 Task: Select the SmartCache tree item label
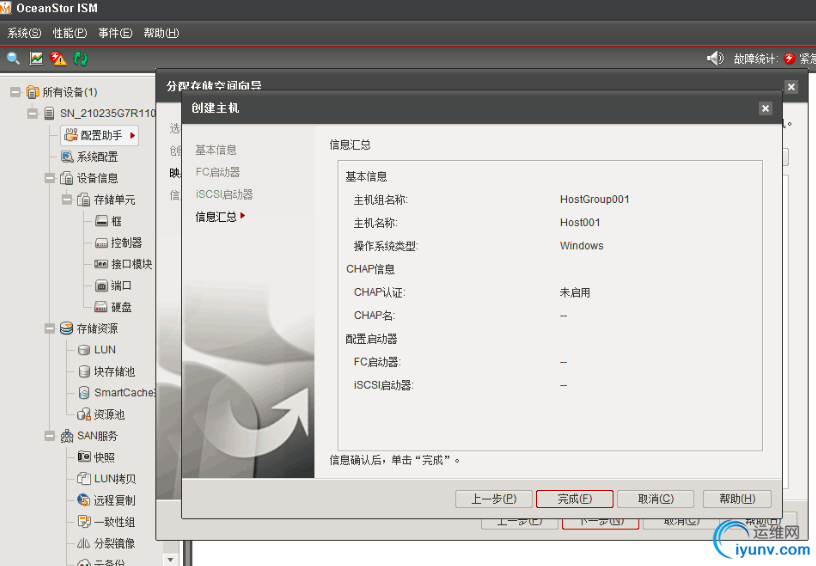[x=124, y=393]
